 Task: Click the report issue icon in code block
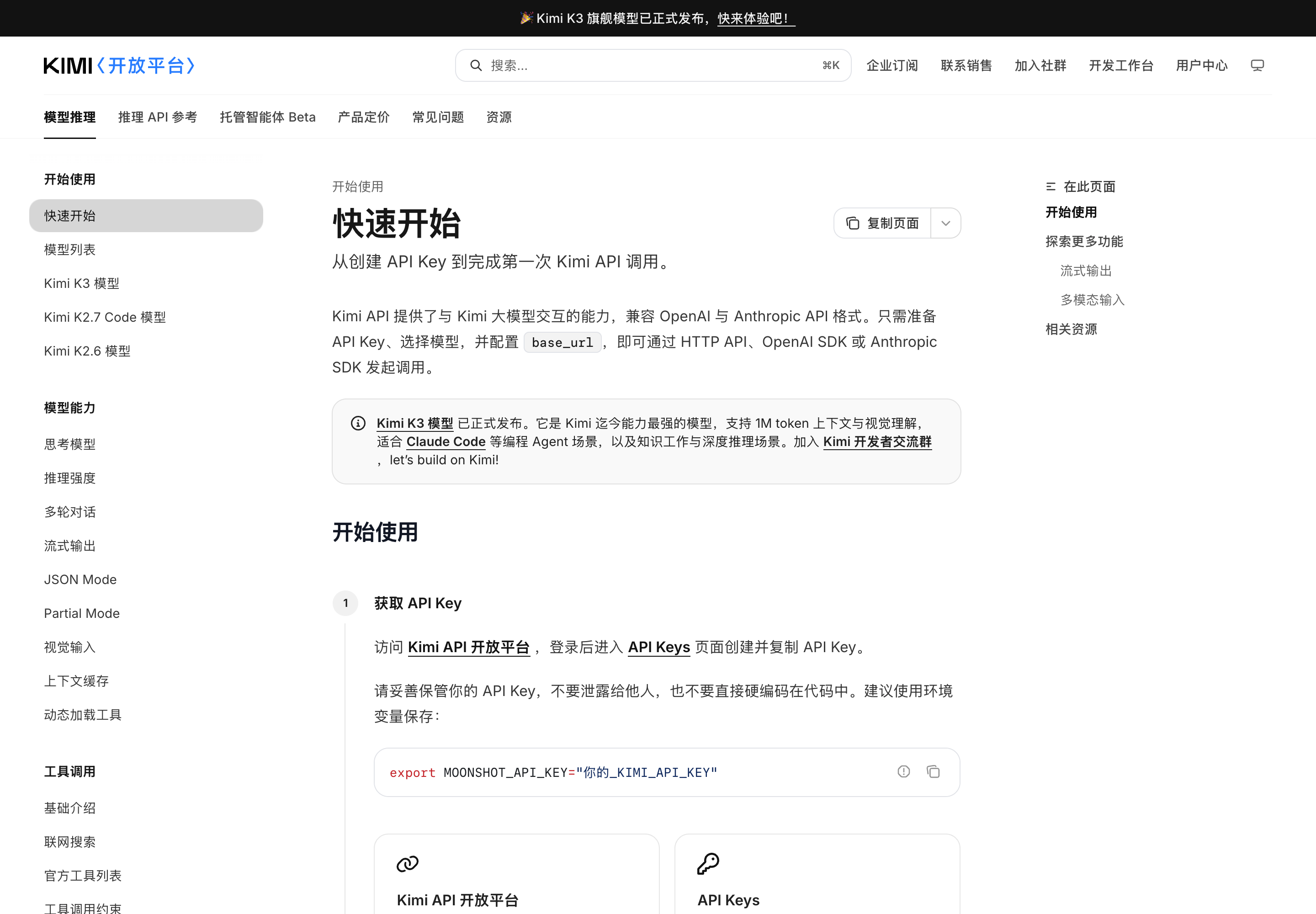(x=904, y=772)
